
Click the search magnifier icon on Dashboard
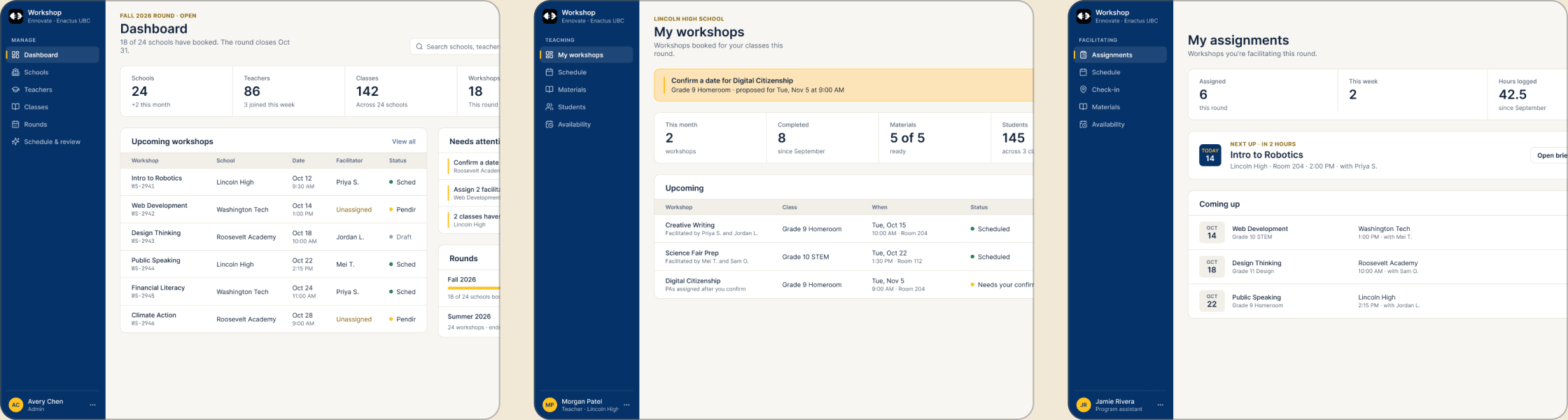(419, 47)
